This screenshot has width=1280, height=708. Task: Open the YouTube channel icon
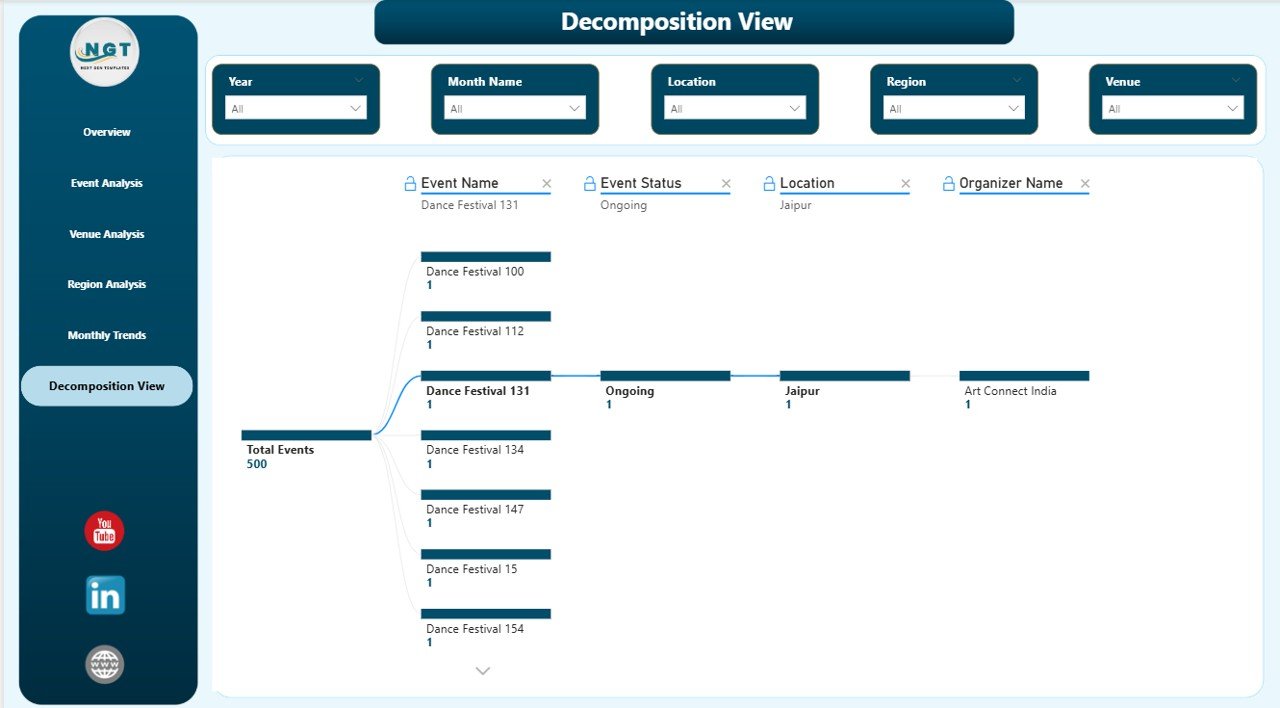click(x=104, y=531)
